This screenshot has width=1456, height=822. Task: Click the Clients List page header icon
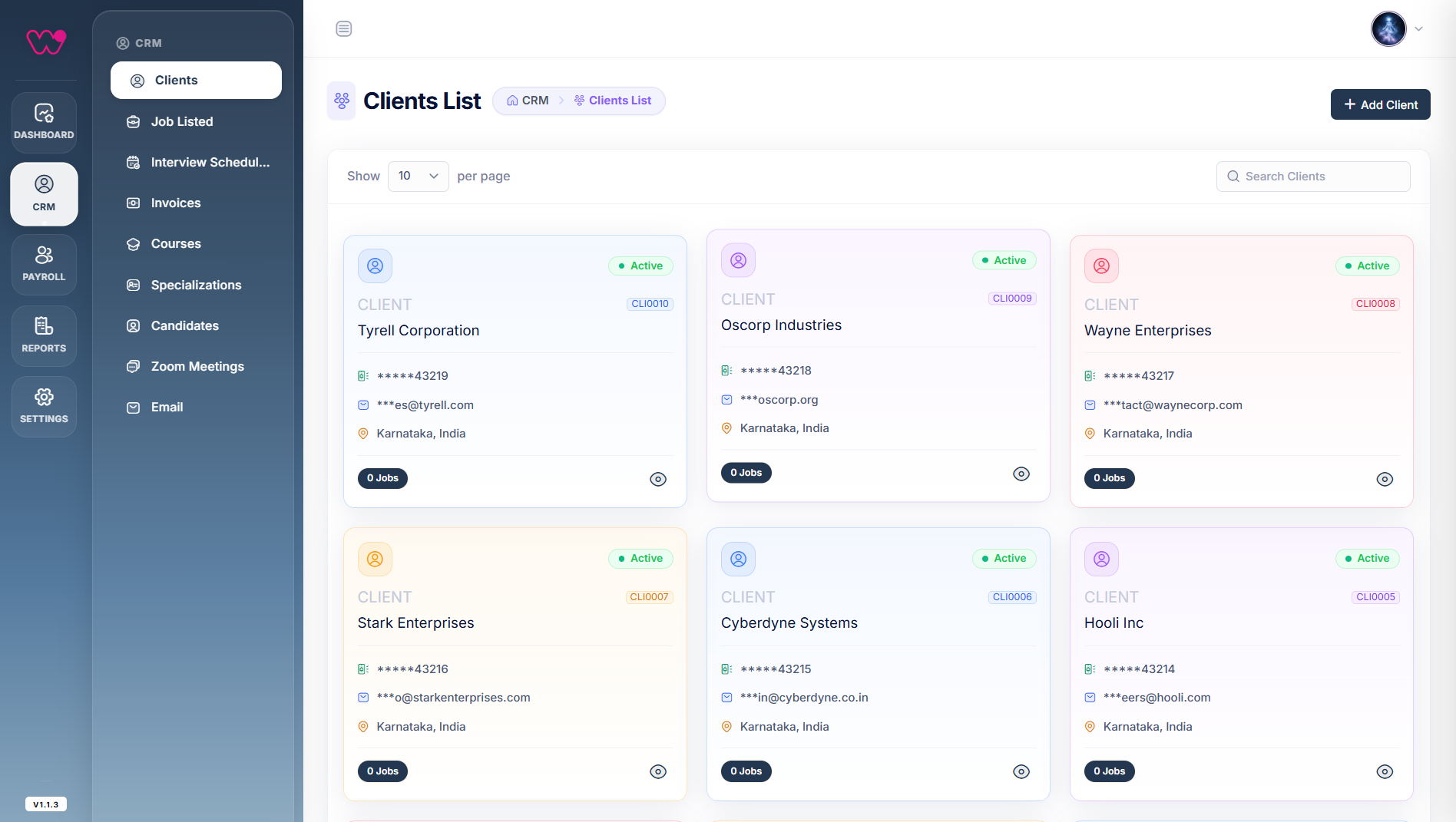point(342,101)
